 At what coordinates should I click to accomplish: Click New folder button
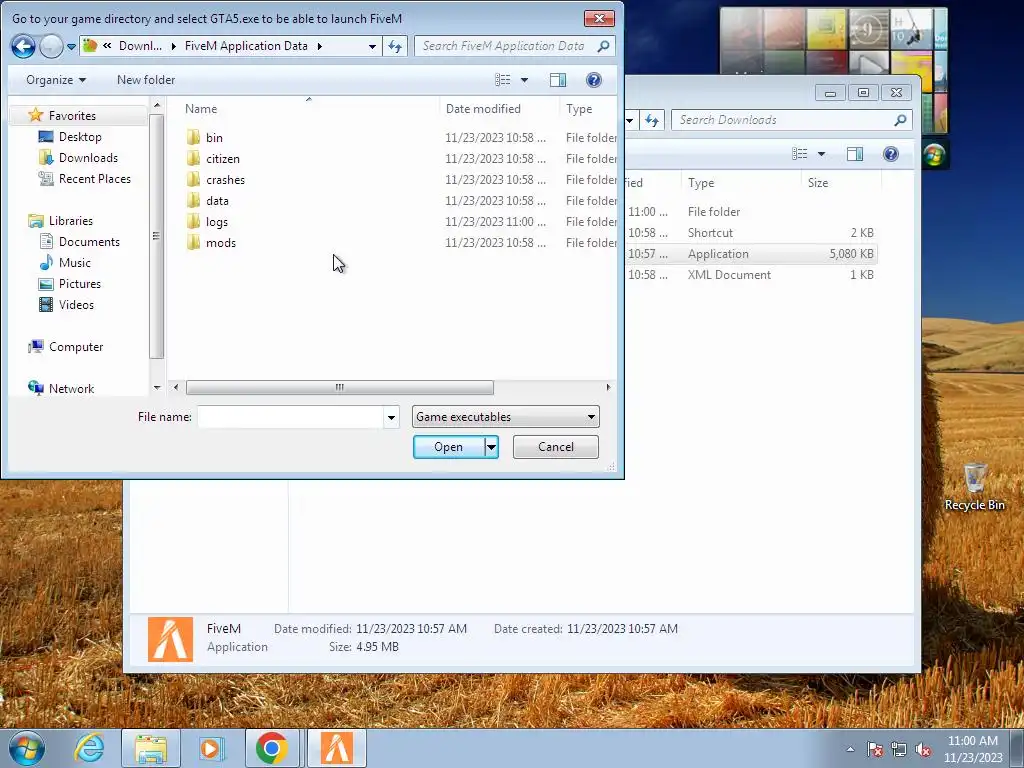click(146, 80)
